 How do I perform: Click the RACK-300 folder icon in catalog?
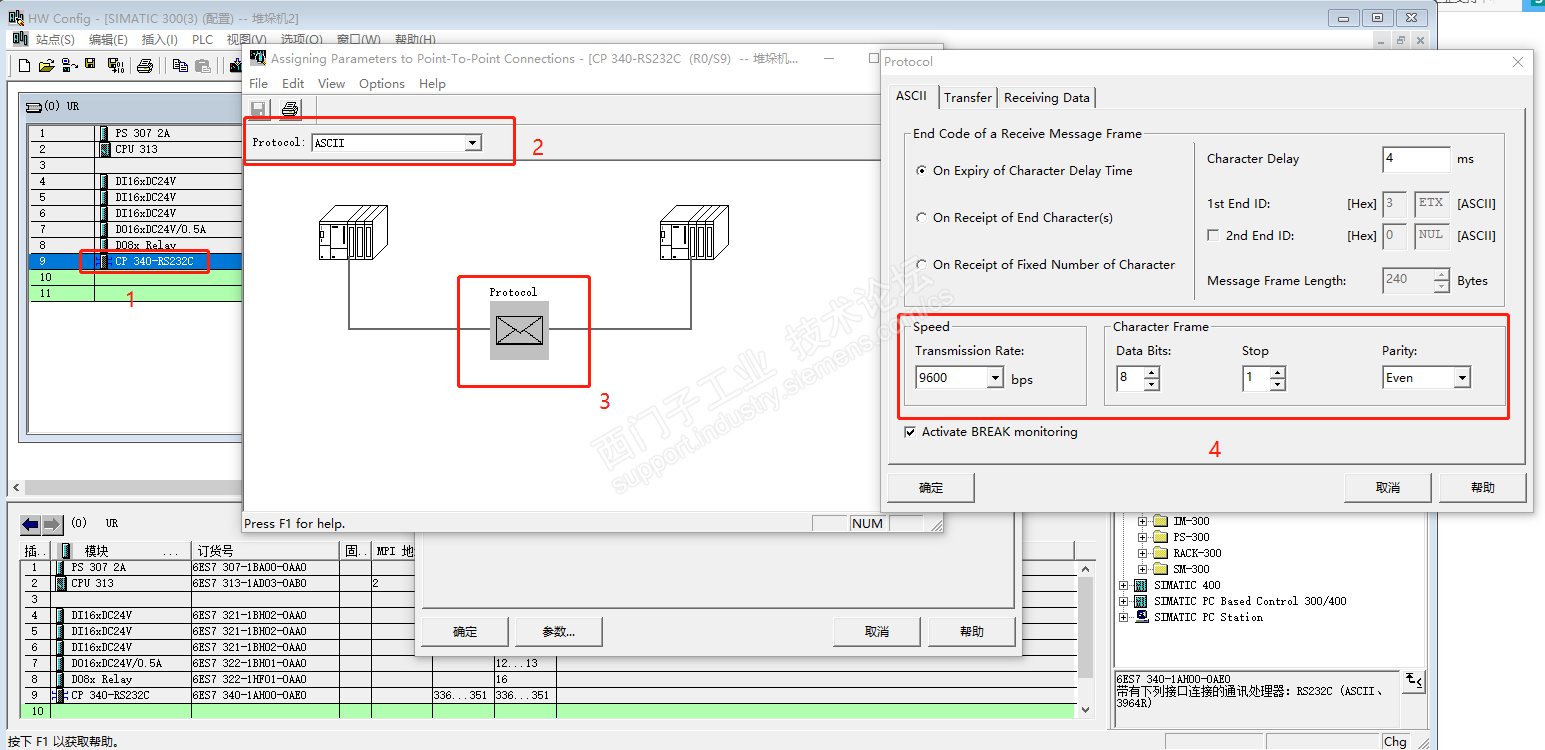tap(1160, 553)
